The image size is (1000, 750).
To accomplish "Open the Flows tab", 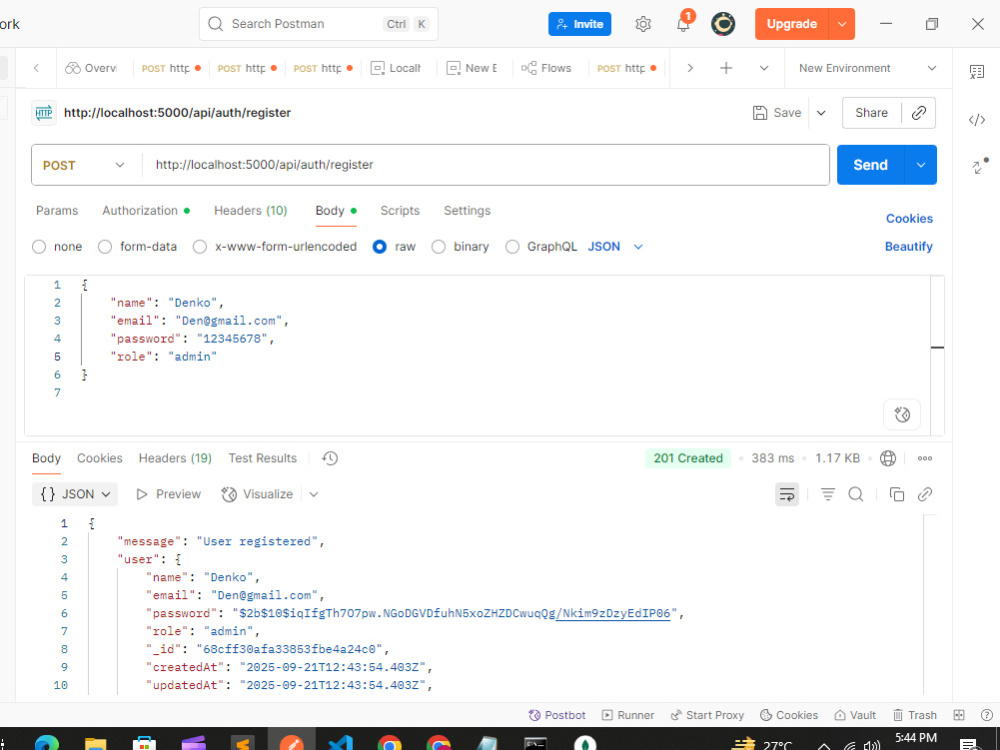I will coord(547,68).
